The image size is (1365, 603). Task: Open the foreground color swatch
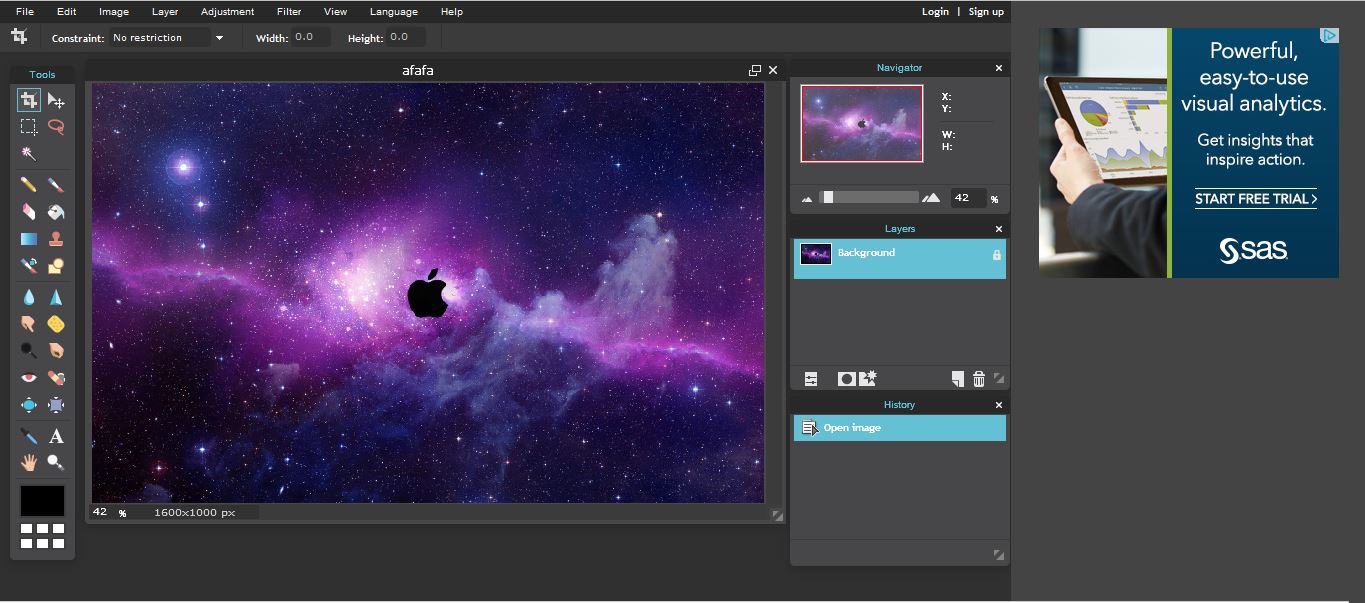click(x=42, y=500)
